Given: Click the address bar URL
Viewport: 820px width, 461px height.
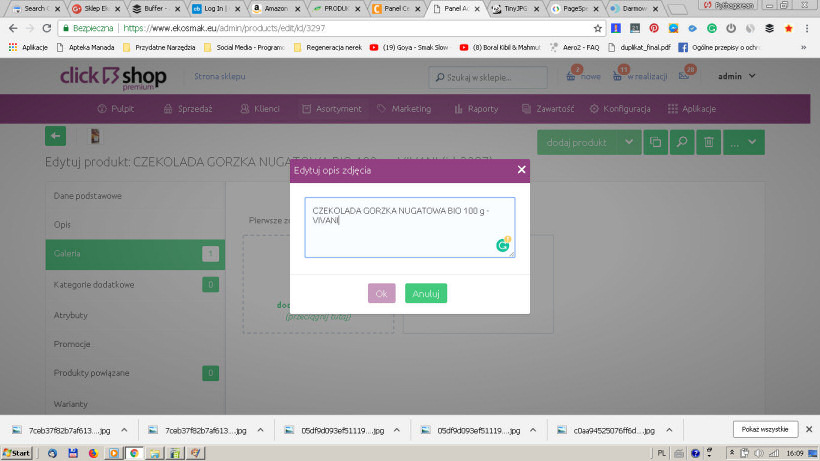Looking at the screenshot, I should [x=224, y=28].
